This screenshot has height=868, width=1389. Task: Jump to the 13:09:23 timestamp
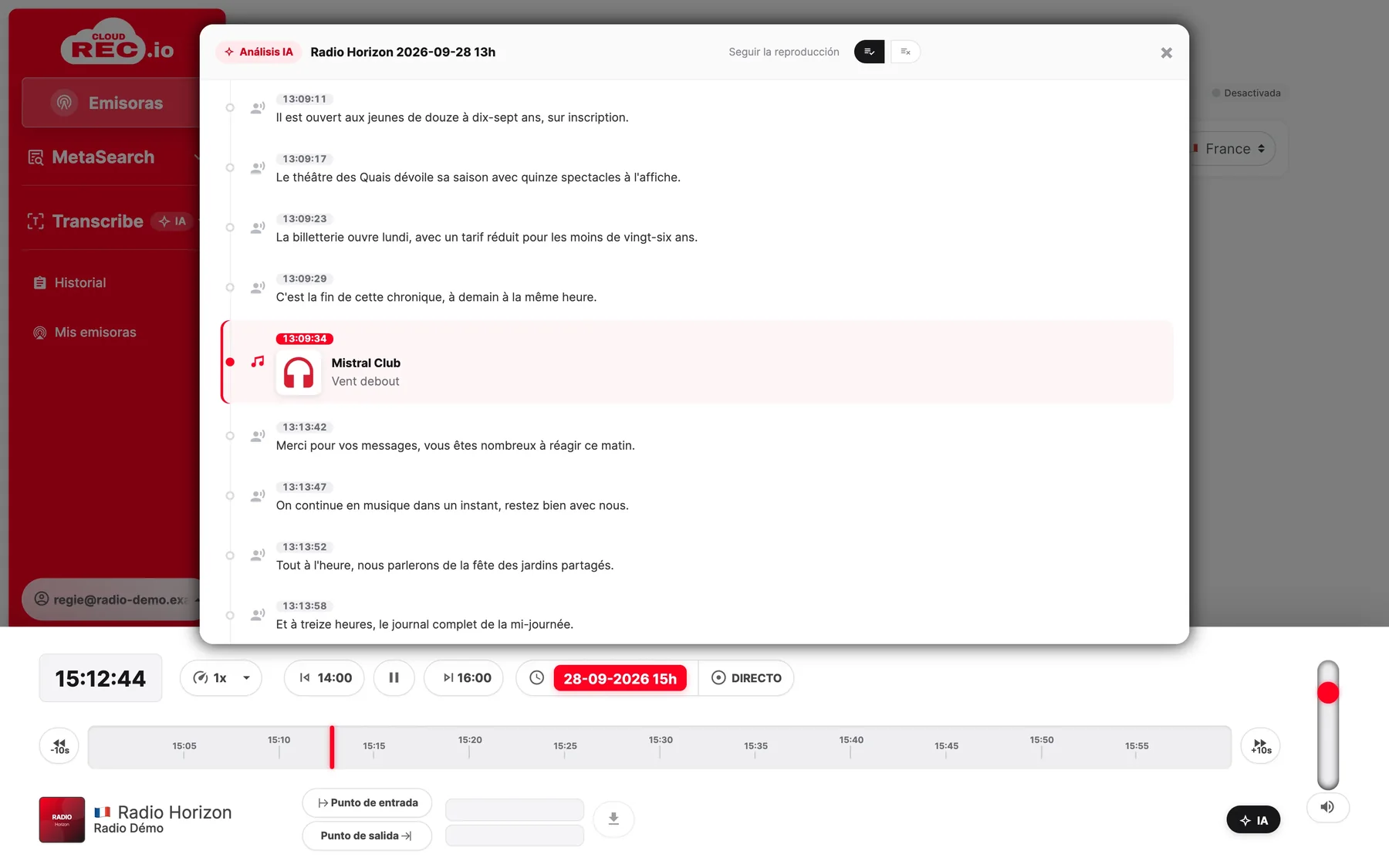(x=305, y=218)
